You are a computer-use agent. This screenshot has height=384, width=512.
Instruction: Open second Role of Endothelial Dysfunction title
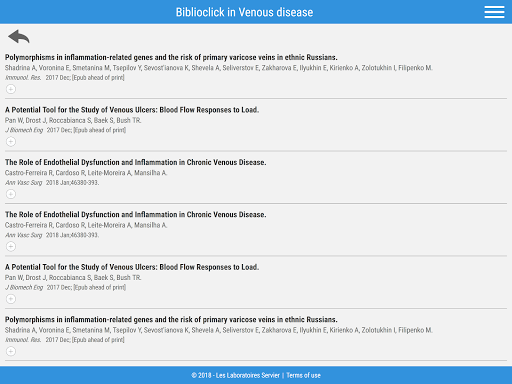click(135, 215)
